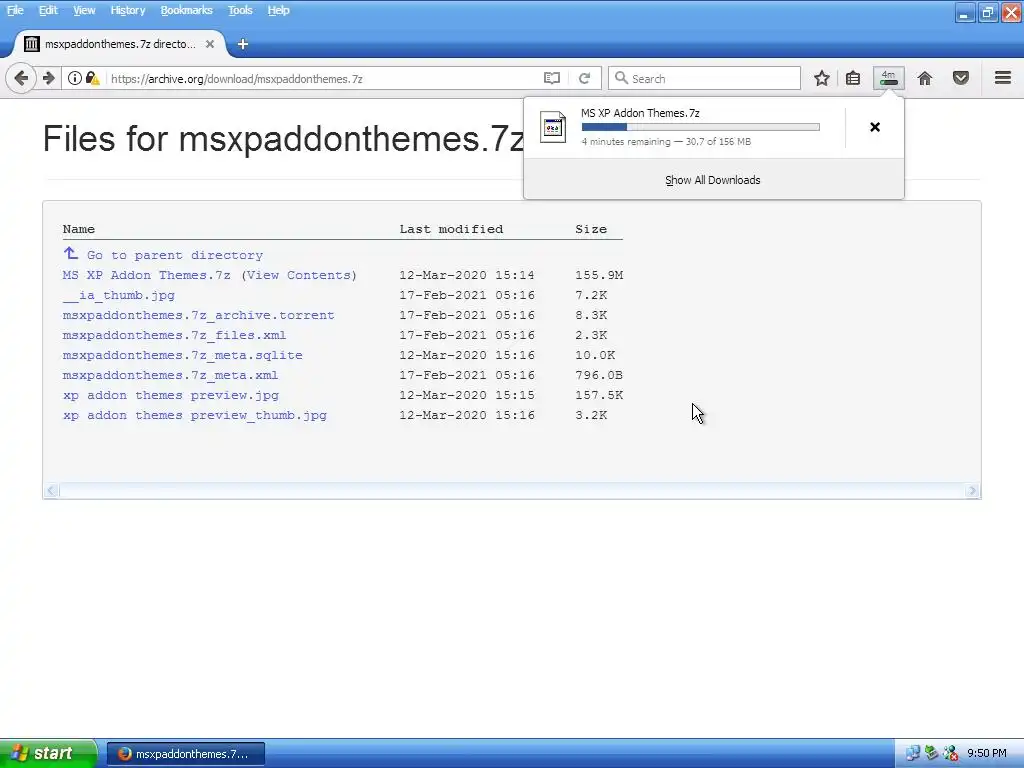Click the horizontal scrollbar right arrow
The width and height of the screenshot is (1024, 768).
tap(972, 490)
